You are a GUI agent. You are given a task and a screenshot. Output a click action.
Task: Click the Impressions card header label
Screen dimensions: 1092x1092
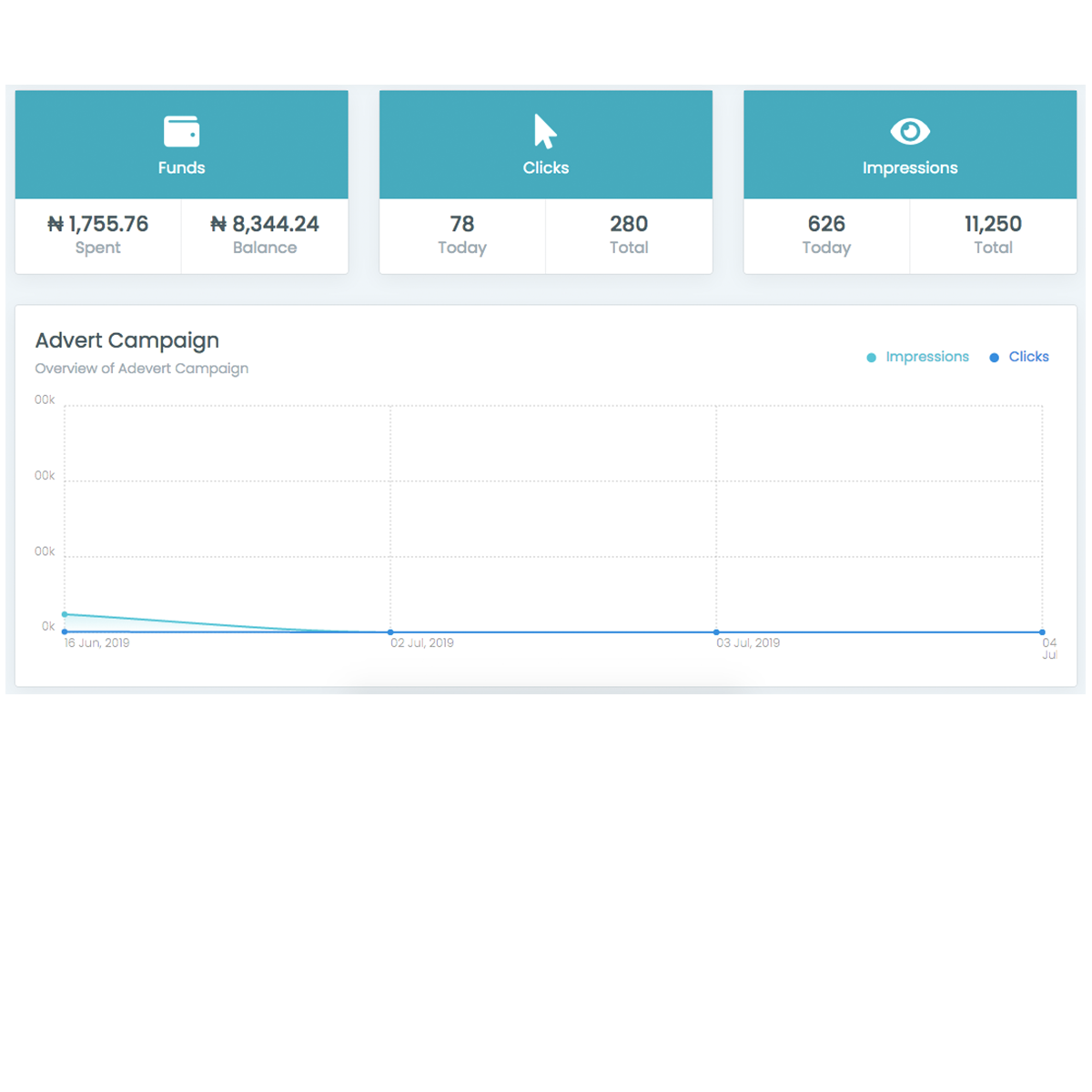tap(910, 167)
